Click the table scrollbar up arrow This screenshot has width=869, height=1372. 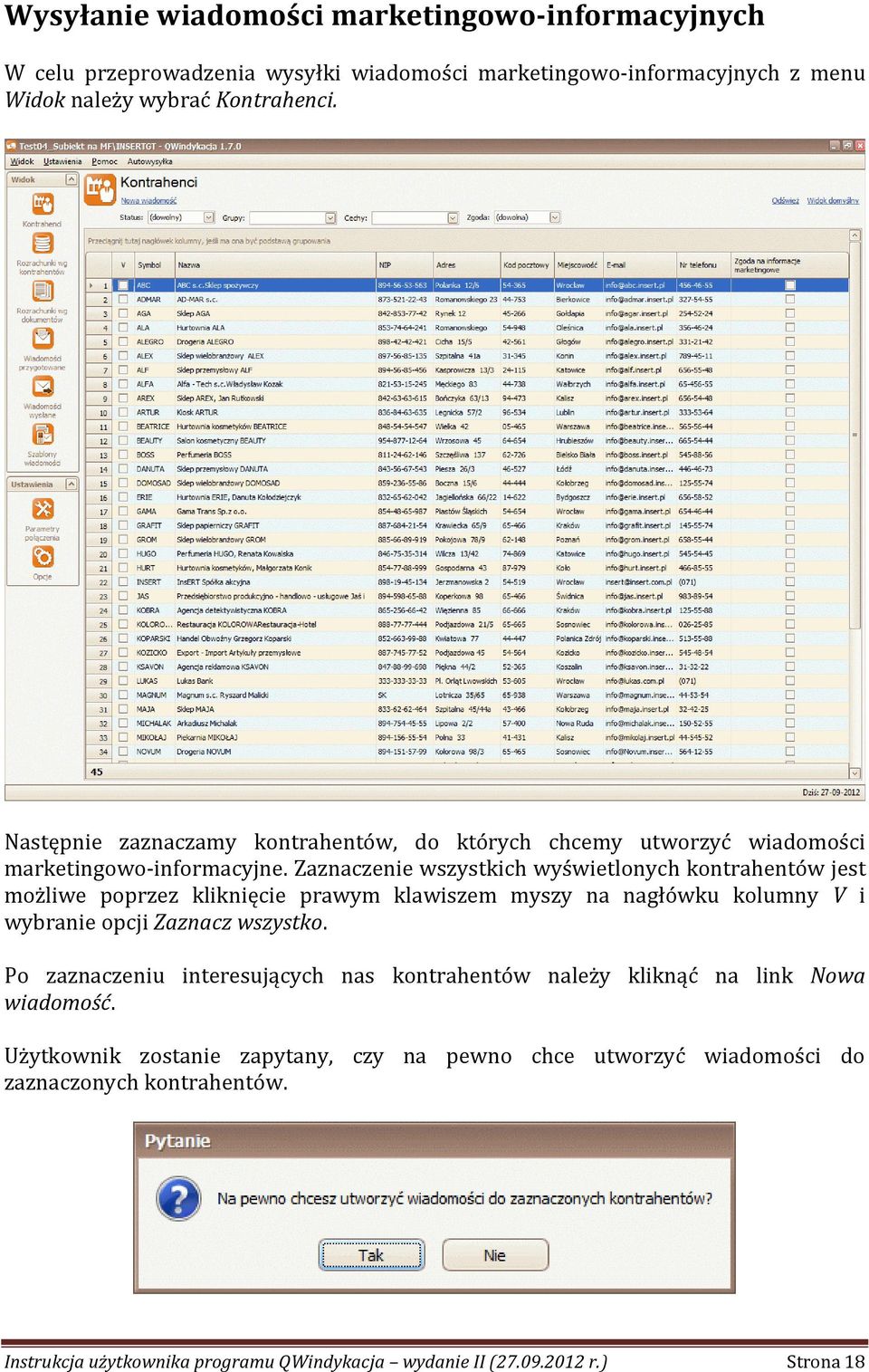[855, 235]
